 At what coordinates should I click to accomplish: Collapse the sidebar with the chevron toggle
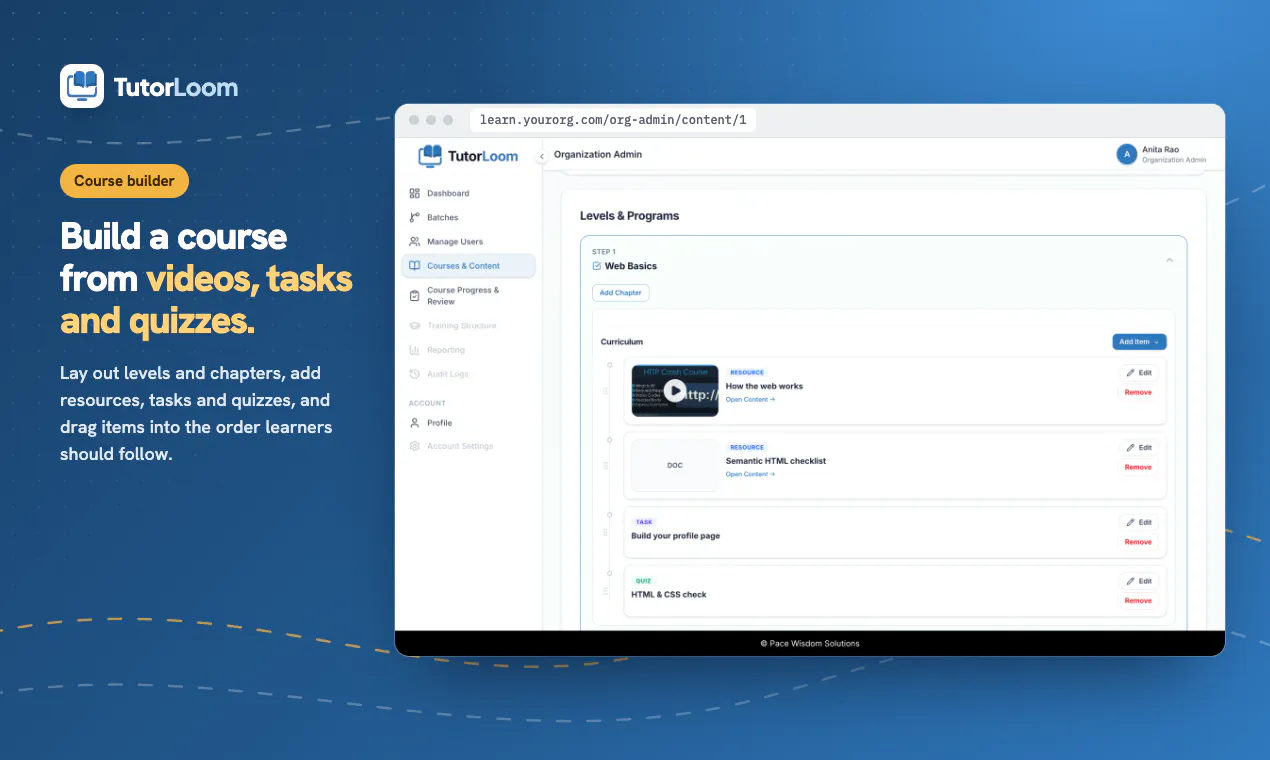[x=542, y=156]
